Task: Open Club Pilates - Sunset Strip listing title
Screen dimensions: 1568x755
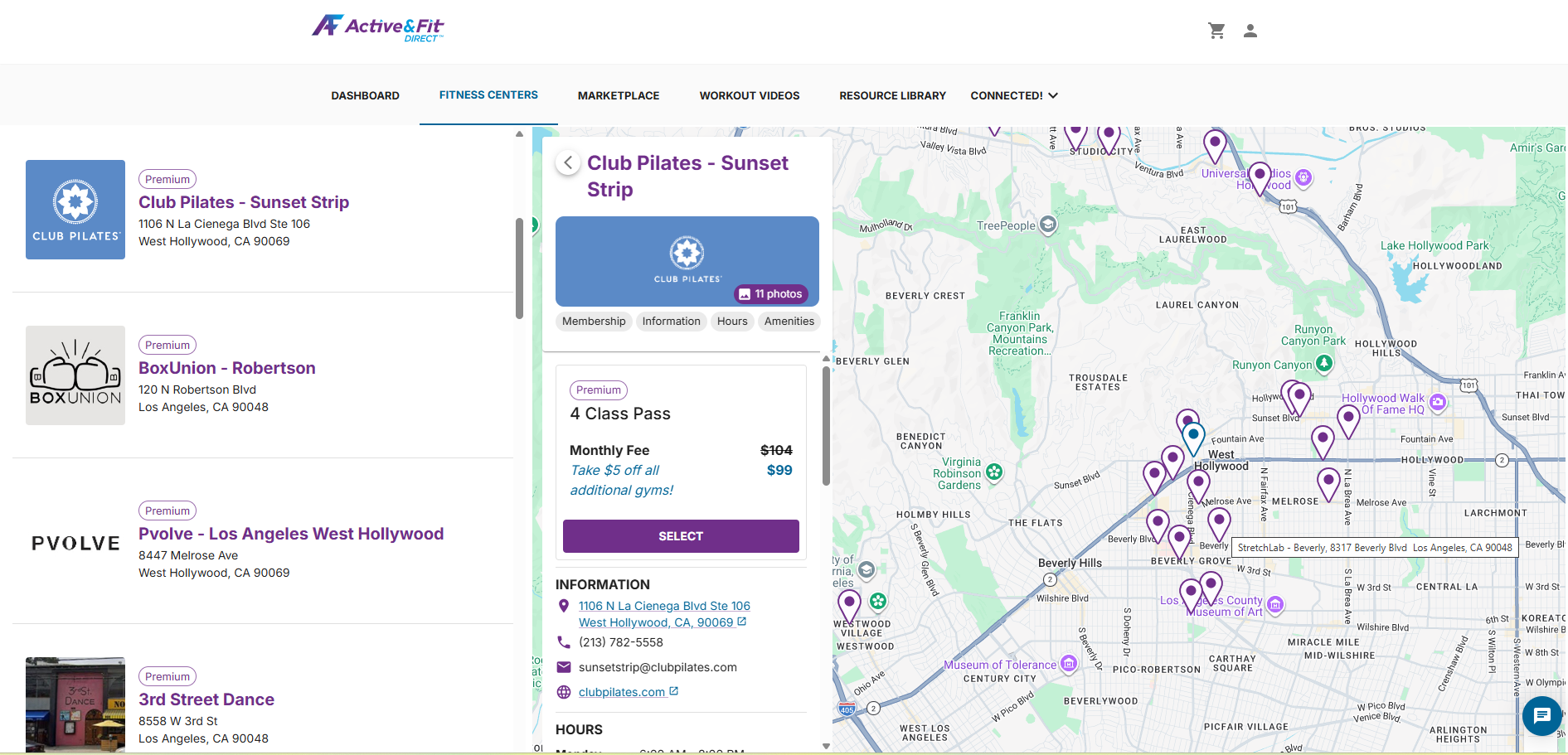Action: pyautogui.click(x=244, y=202)
